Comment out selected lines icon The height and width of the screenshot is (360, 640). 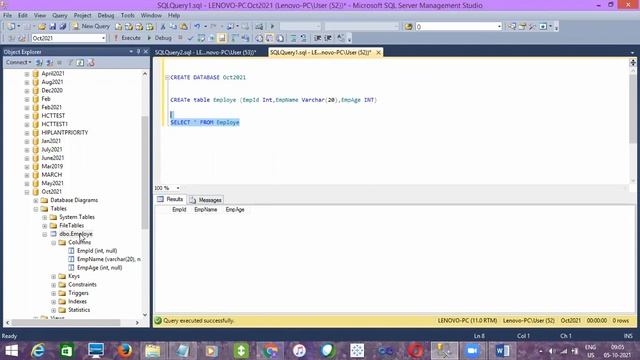[x=293, y=38]
